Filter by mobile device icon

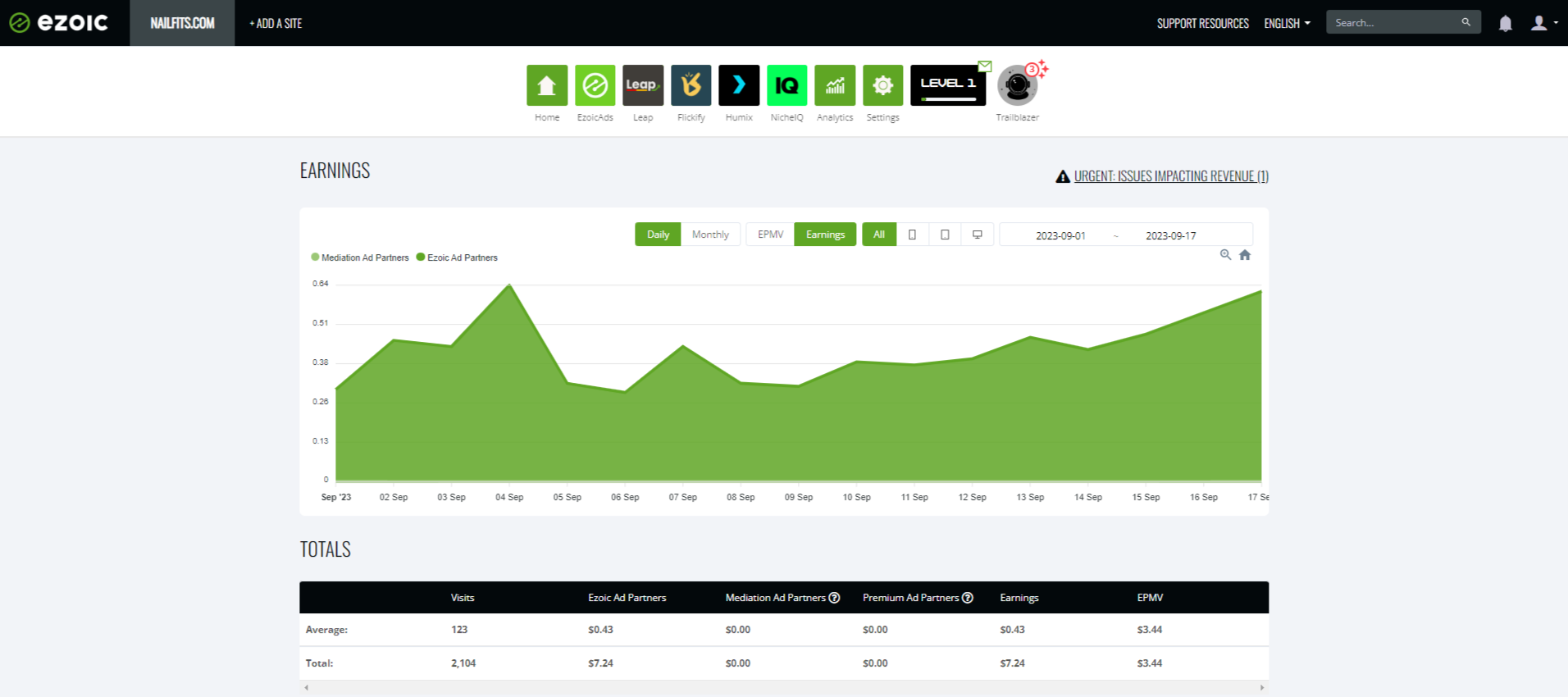coord(912,235)
